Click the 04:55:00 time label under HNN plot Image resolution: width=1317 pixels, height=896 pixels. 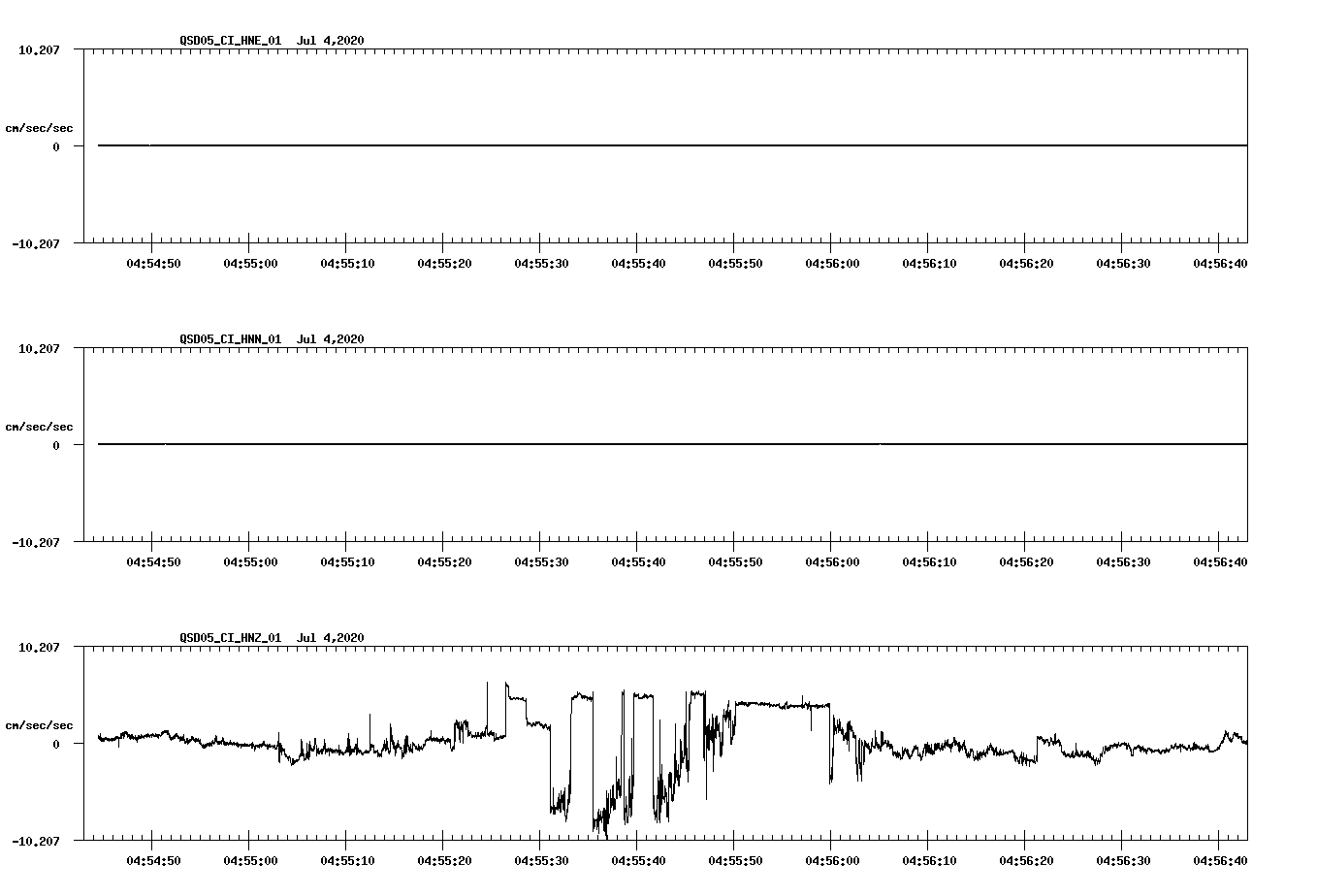click(x=250, y=561)
